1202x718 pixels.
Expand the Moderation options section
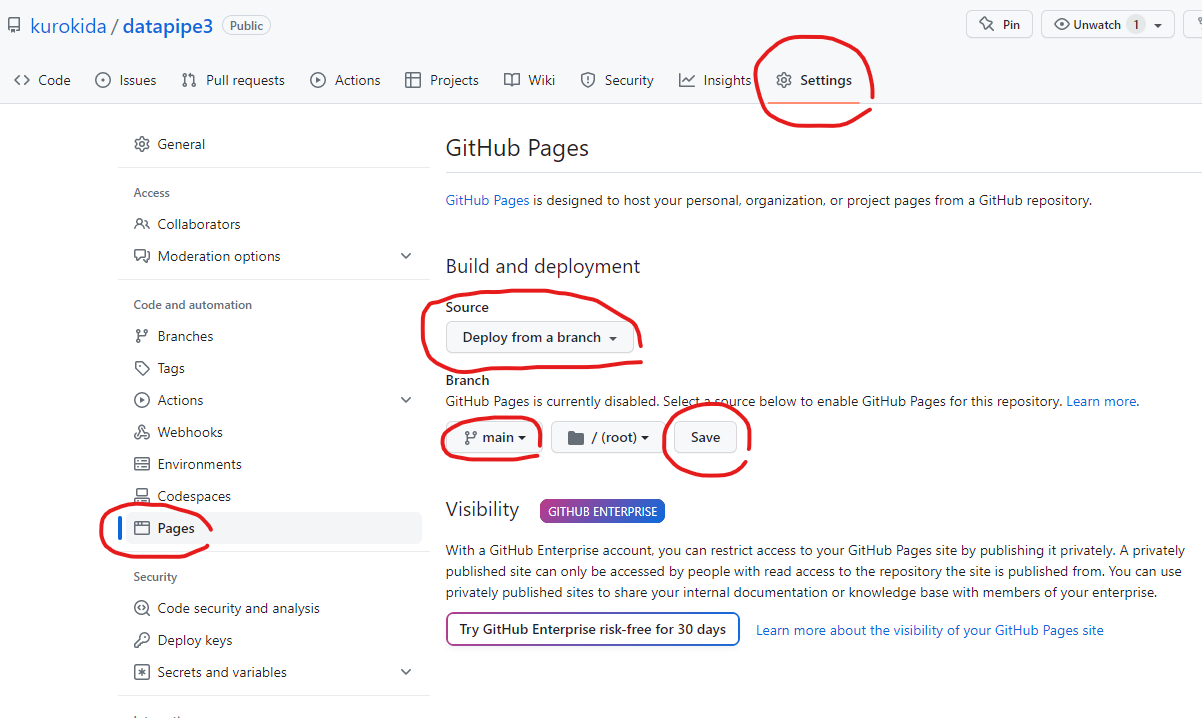tap(406, 256)
